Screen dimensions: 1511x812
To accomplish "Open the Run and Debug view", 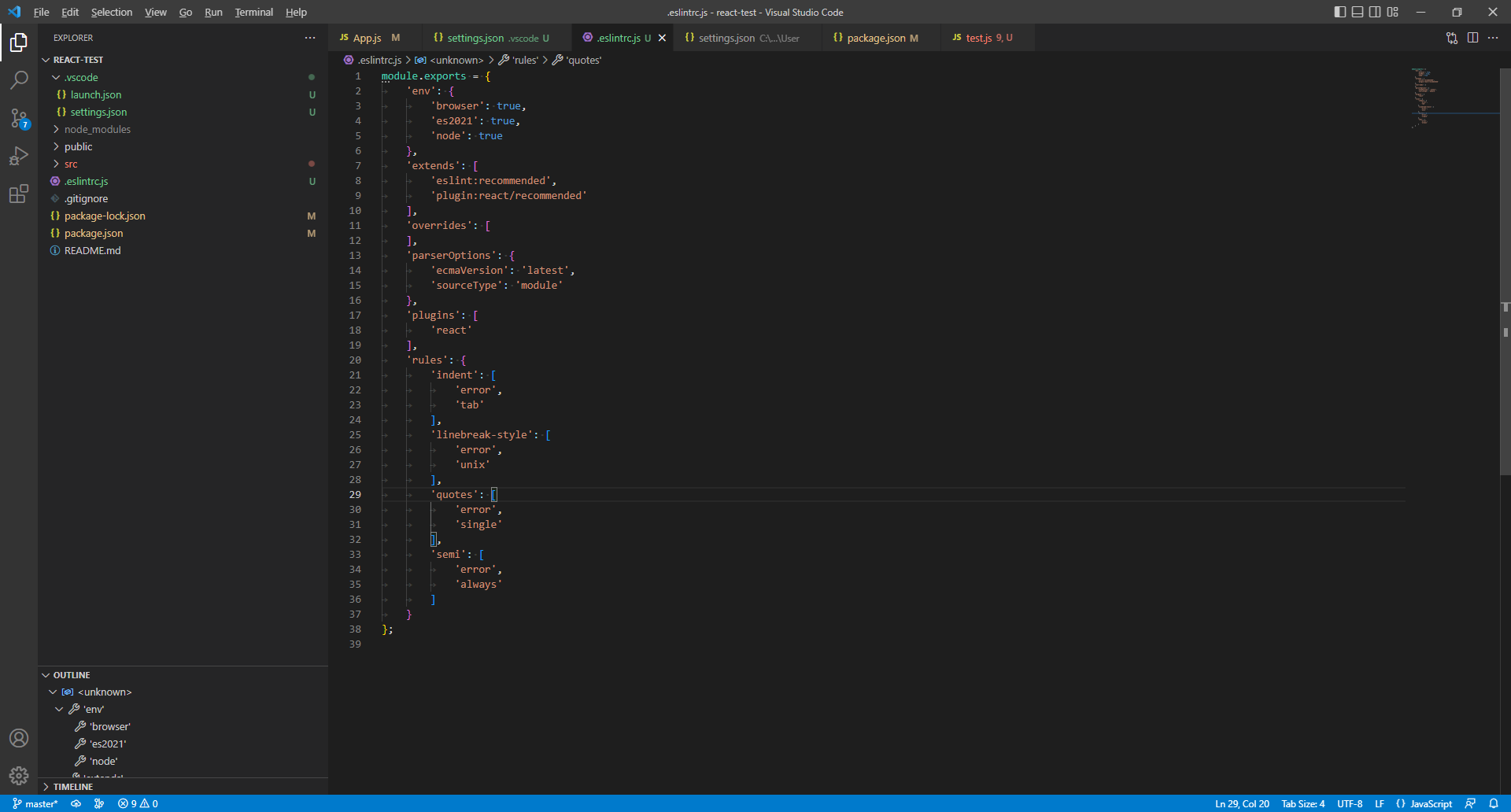I will pyautogui.click(x=19, y=156).
